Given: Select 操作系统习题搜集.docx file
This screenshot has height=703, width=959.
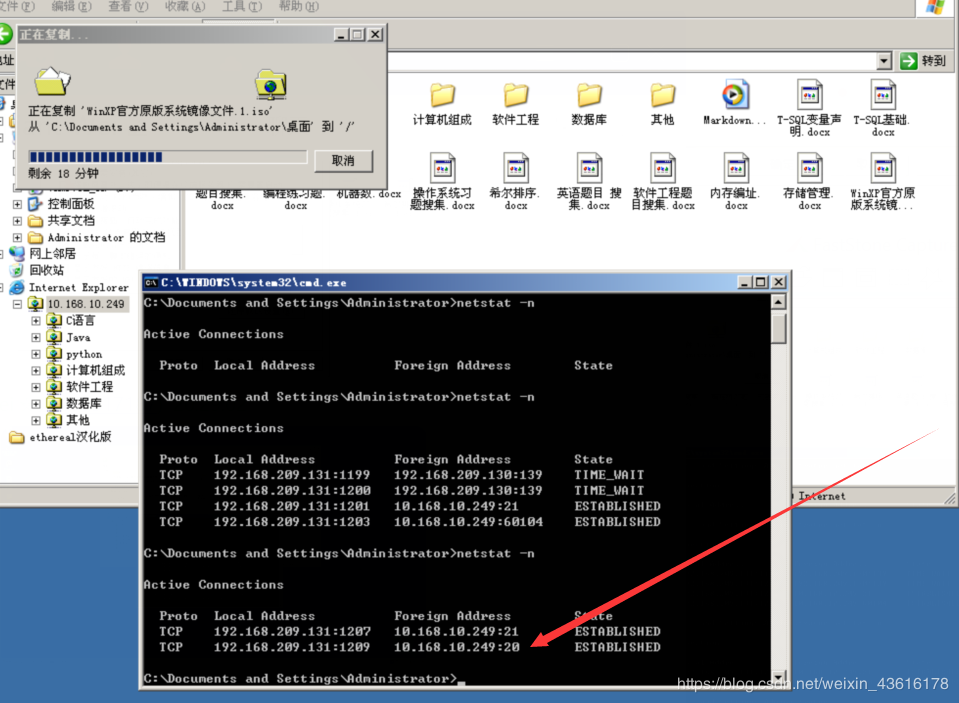Looking at the screenshot, I should 442,168.
